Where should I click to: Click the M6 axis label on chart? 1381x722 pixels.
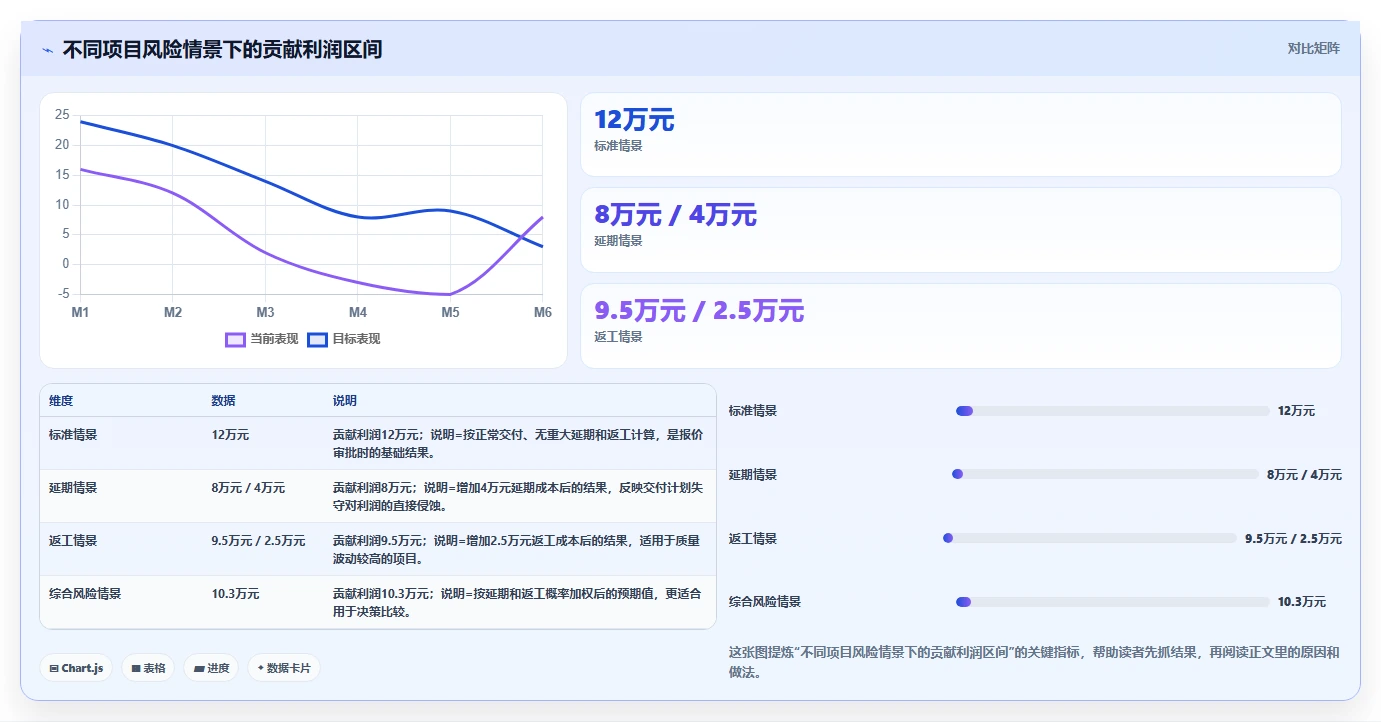[x=542, y=313]
